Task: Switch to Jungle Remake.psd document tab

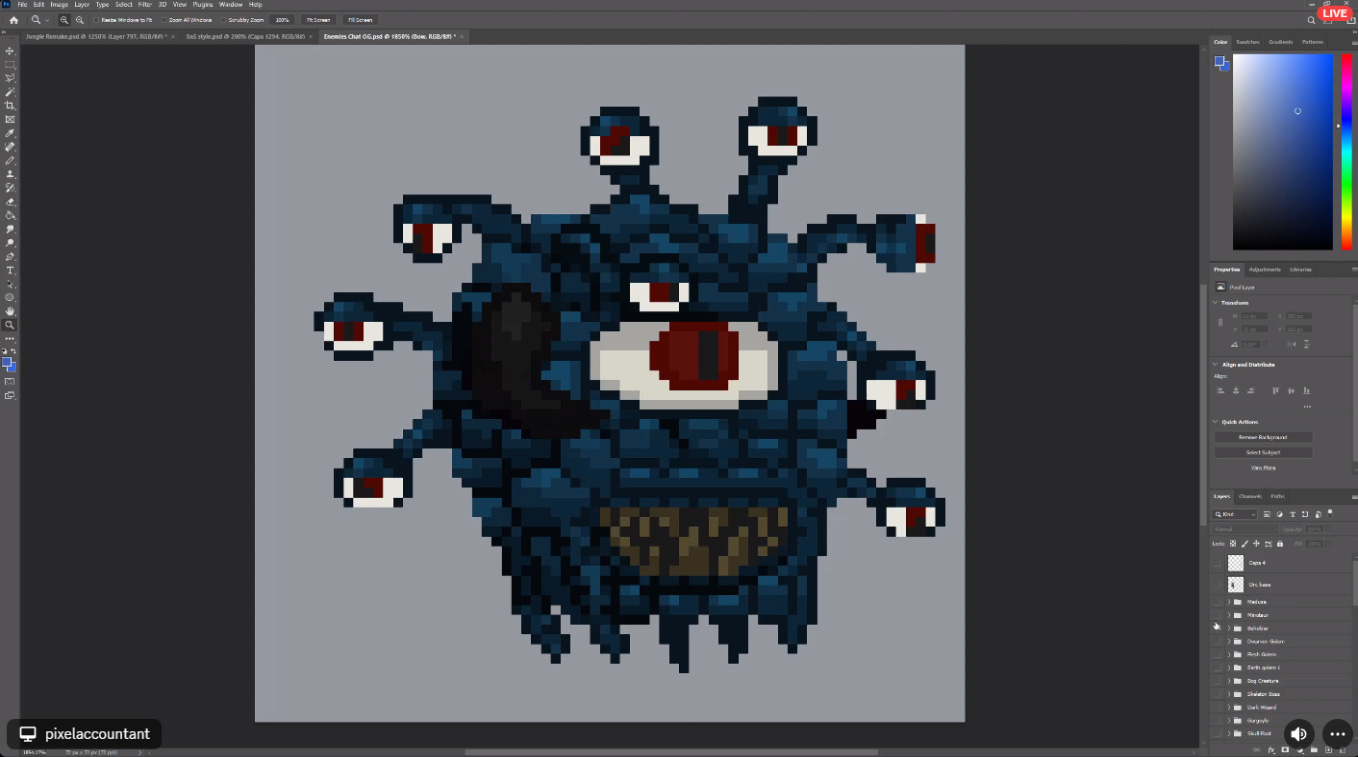Action: coord(95,36)
